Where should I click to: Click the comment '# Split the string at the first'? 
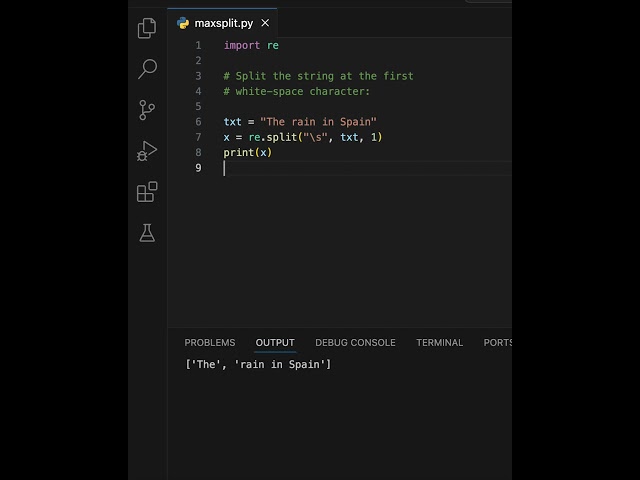pyautogui.click(x=318, y=76)
